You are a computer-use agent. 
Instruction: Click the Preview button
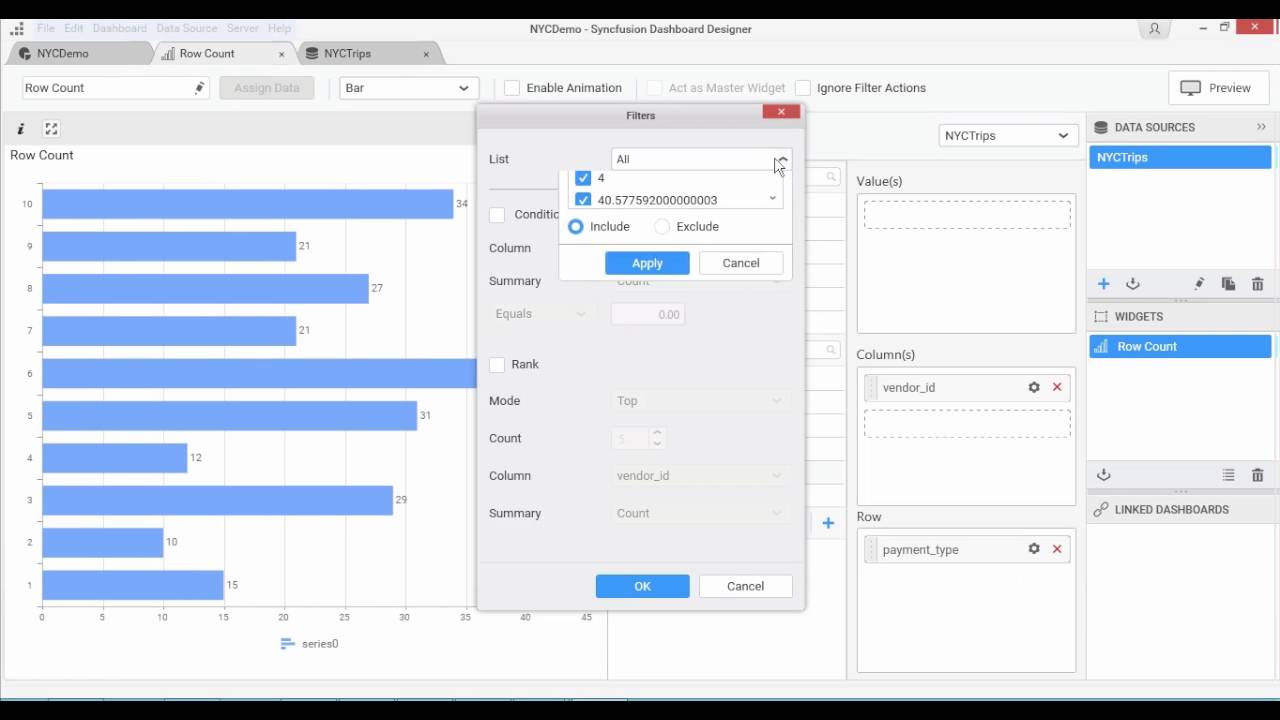pyautogui.click(x=1216, y=88)
